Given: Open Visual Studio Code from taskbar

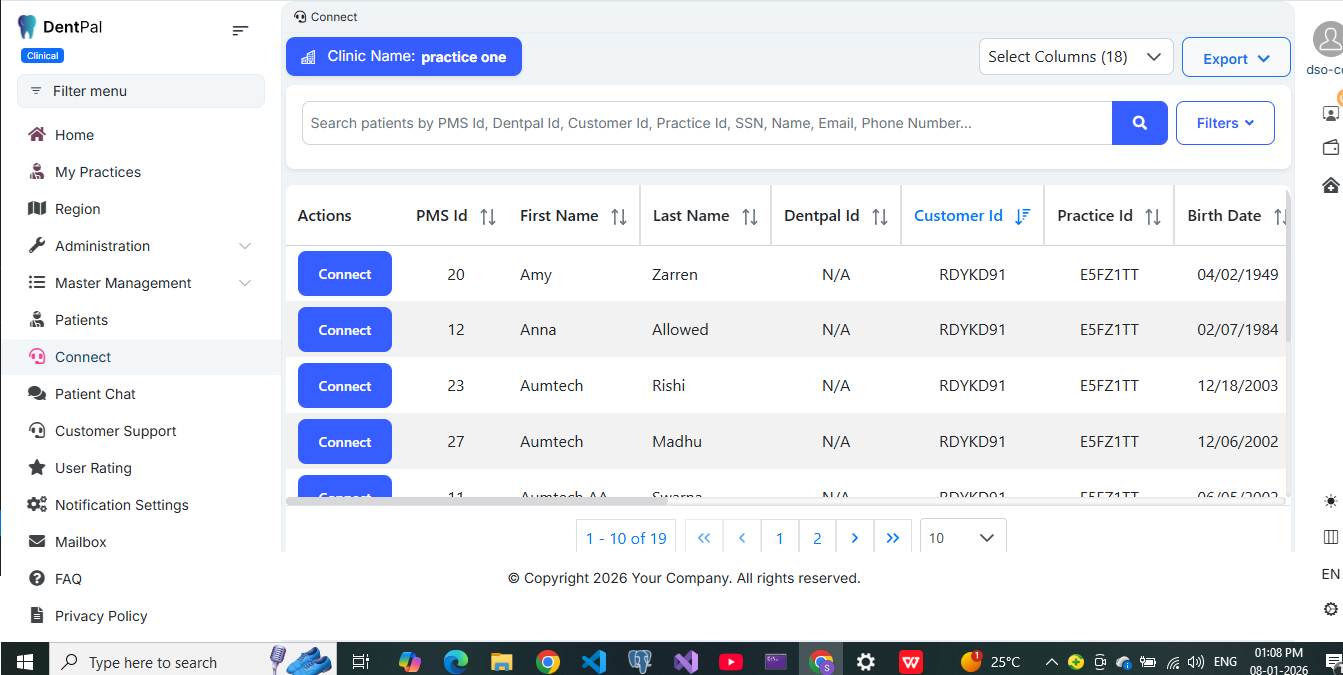Looking at the screenshot, I should pos(593,662).
